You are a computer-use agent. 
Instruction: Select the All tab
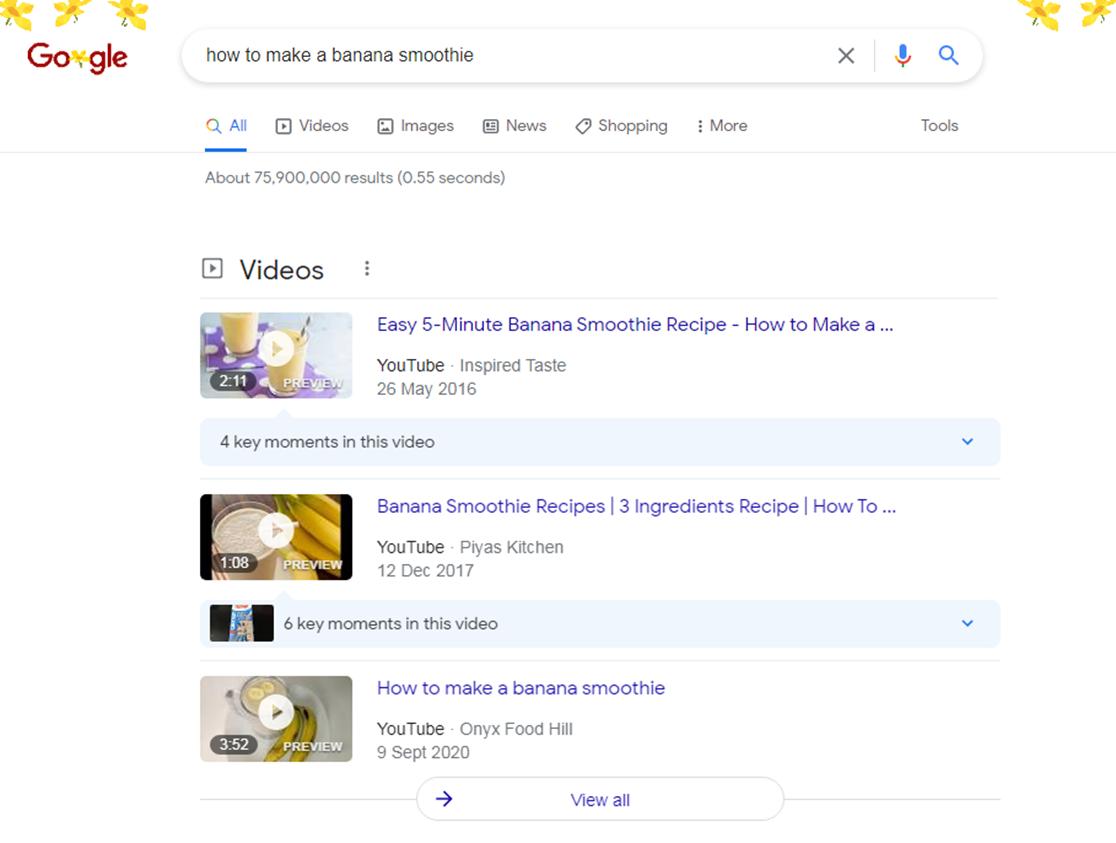tap(226, 126)
